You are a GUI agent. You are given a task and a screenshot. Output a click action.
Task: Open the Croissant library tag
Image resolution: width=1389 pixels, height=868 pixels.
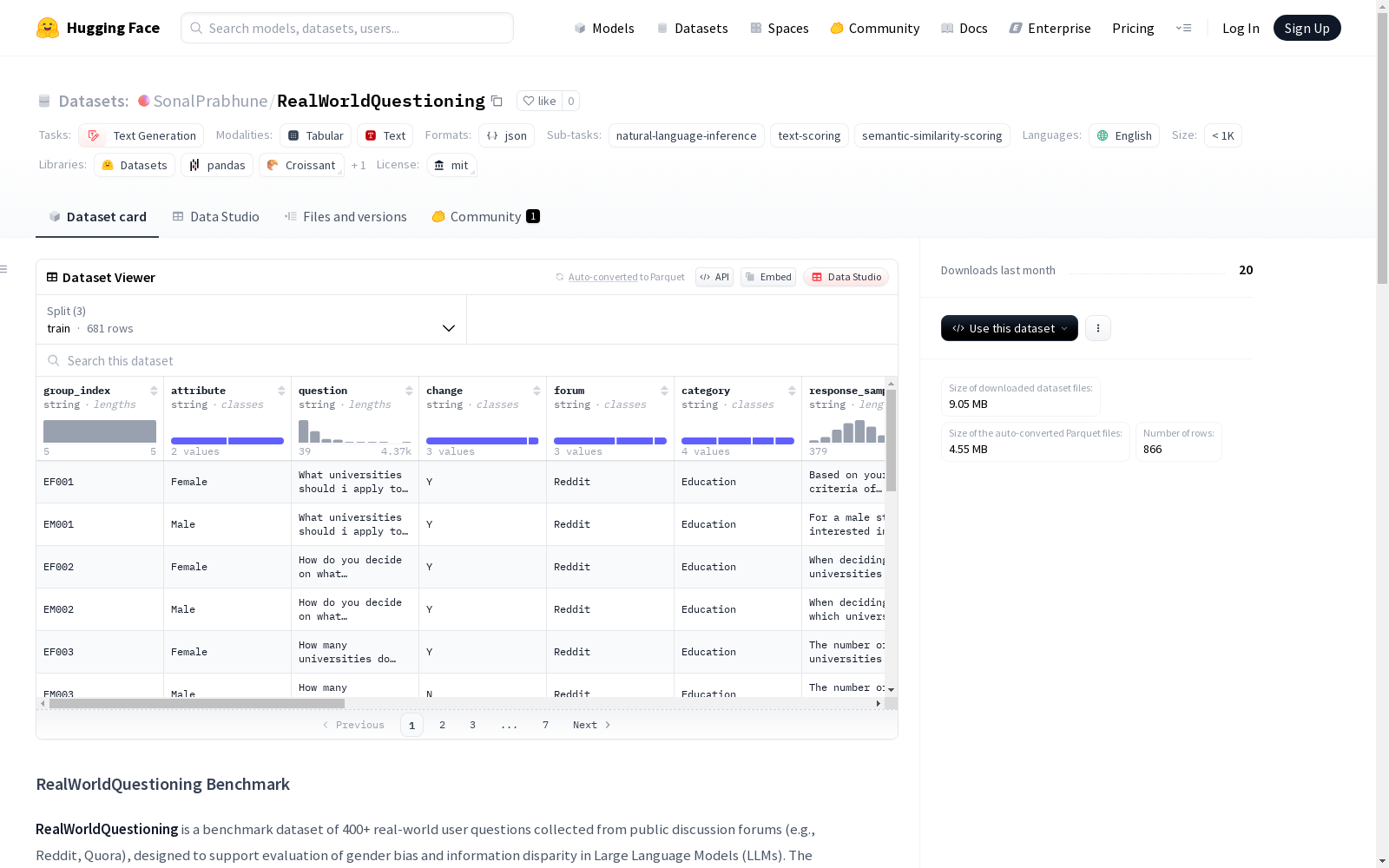(301, 165)
